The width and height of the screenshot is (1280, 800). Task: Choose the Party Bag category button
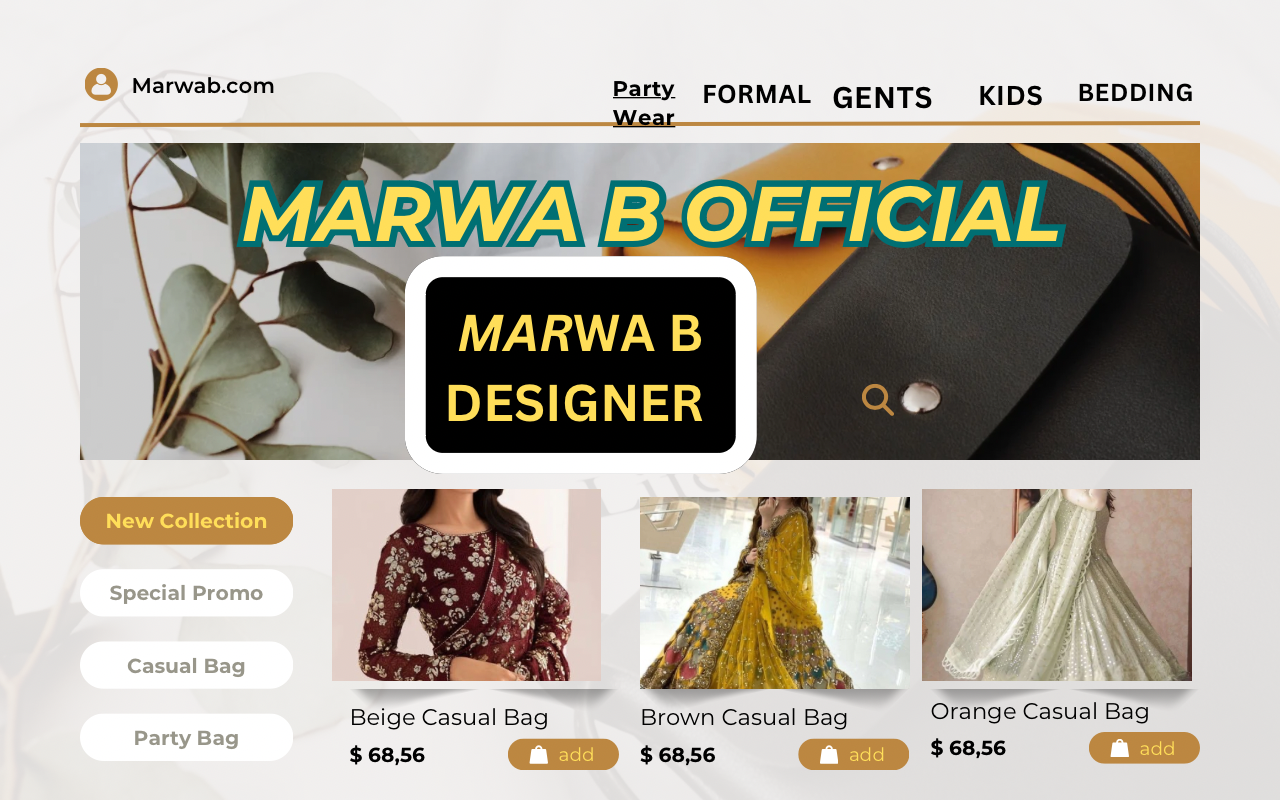click(186, 738)
